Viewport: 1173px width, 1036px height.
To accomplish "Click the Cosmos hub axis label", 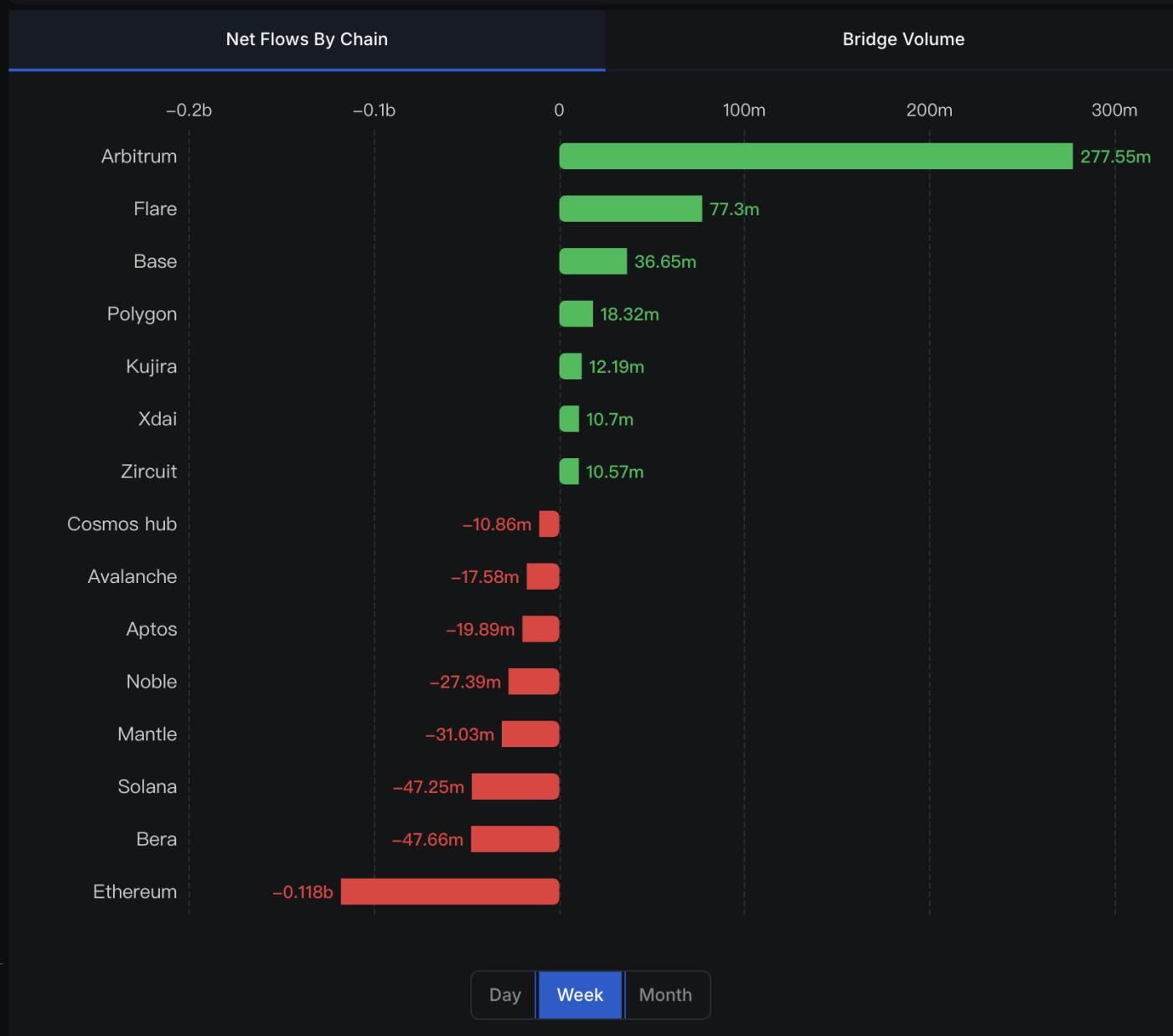I will [122, 524].
